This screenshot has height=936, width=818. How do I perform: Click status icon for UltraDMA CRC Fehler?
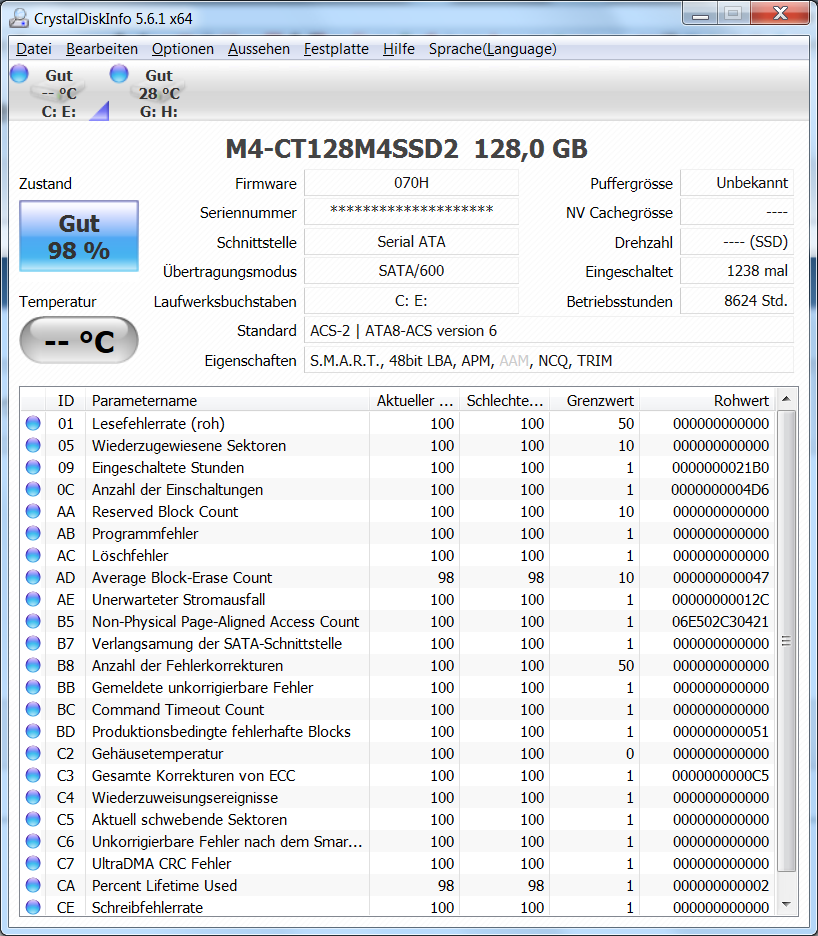[x=33, y=864]
